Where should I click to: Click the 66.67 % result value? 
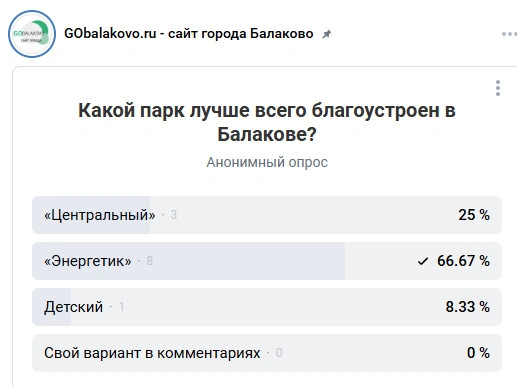(463, 261)
